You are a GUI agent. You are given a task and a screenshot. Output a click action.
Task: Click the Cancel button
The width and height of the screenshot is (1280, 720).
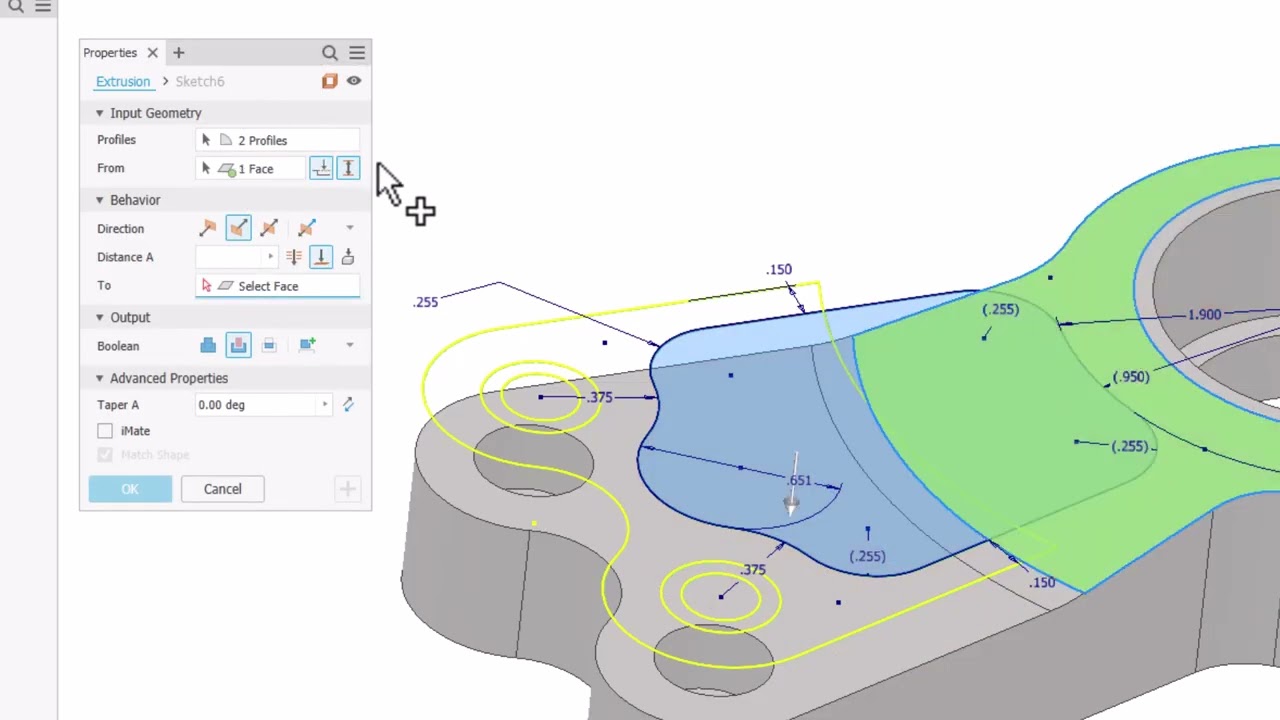coord(223,489)
